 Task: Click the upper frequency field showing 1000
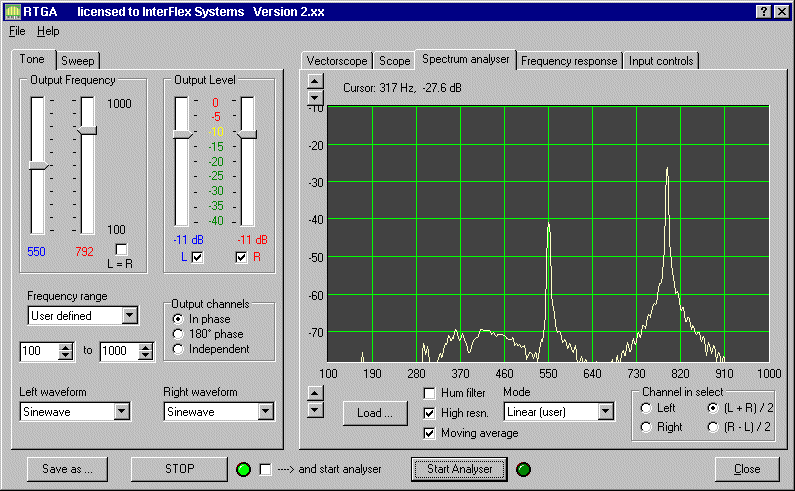[119, 351]
